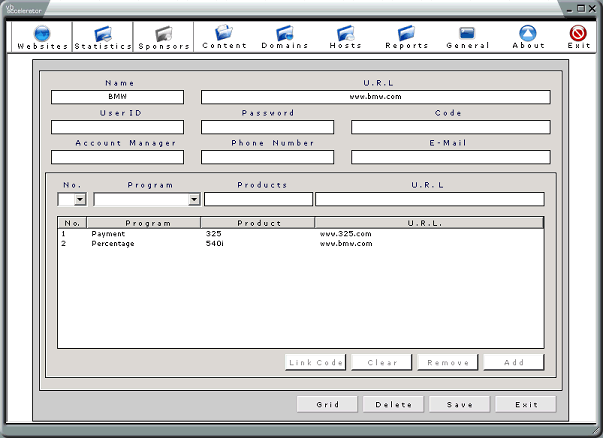
Task: Click the Remove button
Action: tap(448, 362)
